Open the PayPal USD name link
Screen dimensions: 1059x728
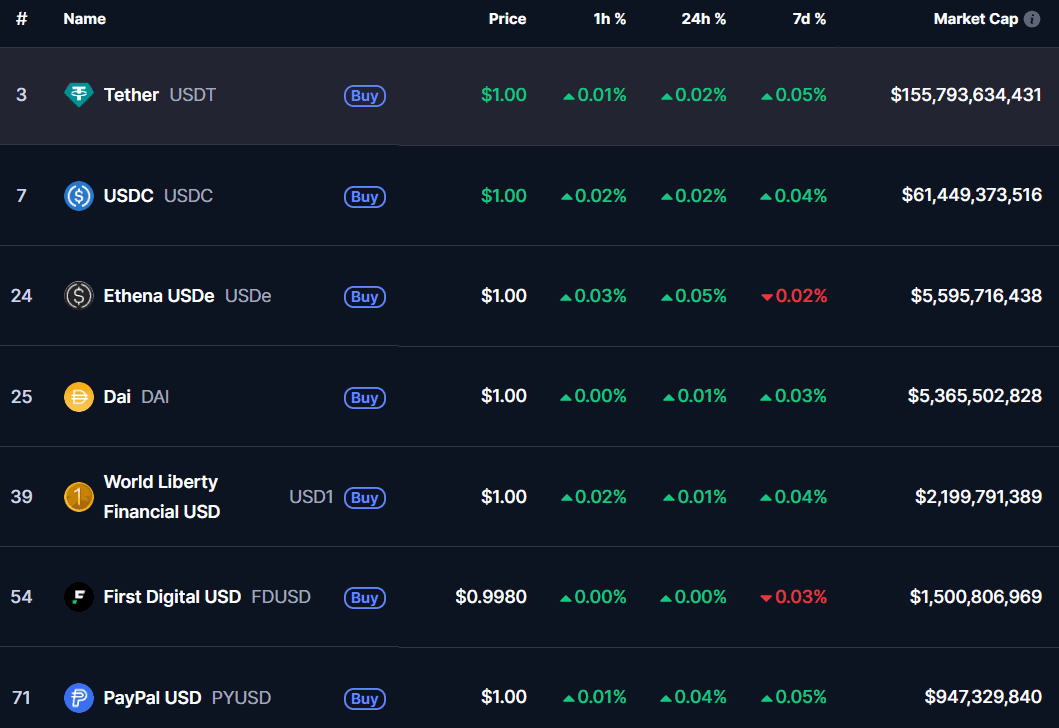(152, 698)
